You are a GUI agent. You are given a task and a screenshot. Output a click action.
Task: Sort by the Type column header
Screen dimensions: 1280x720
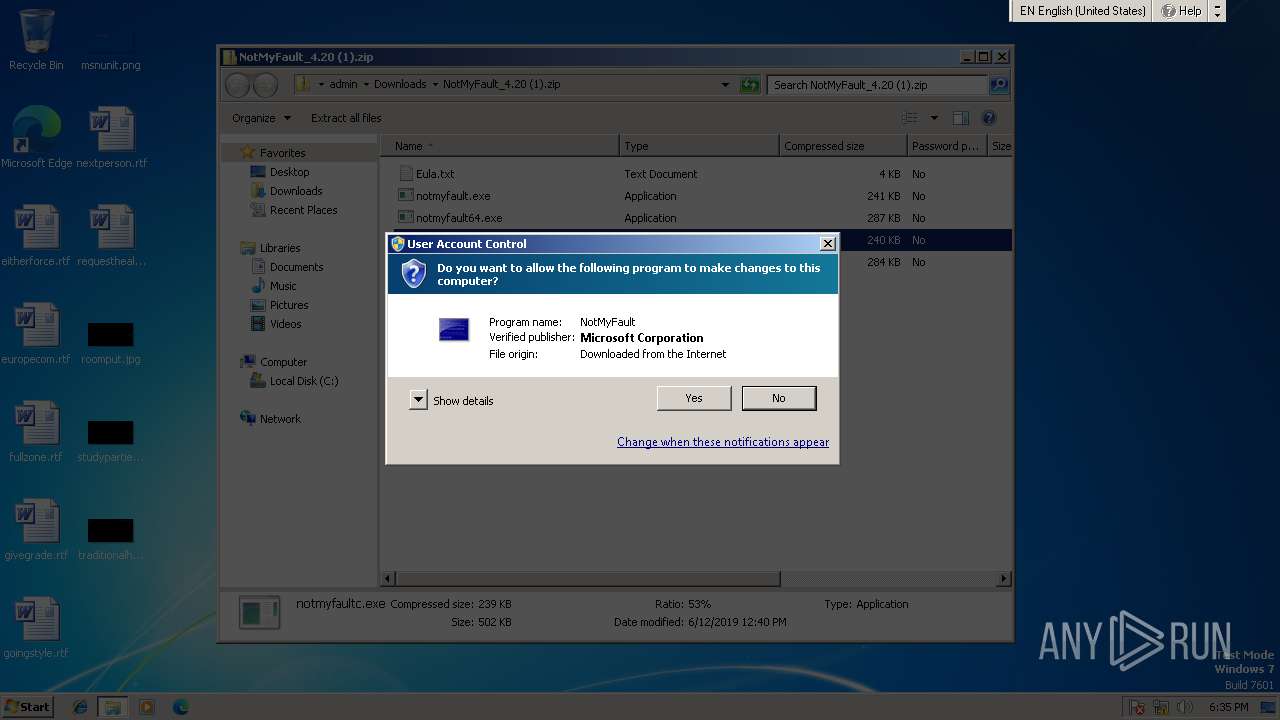click(x=699, y=146)
